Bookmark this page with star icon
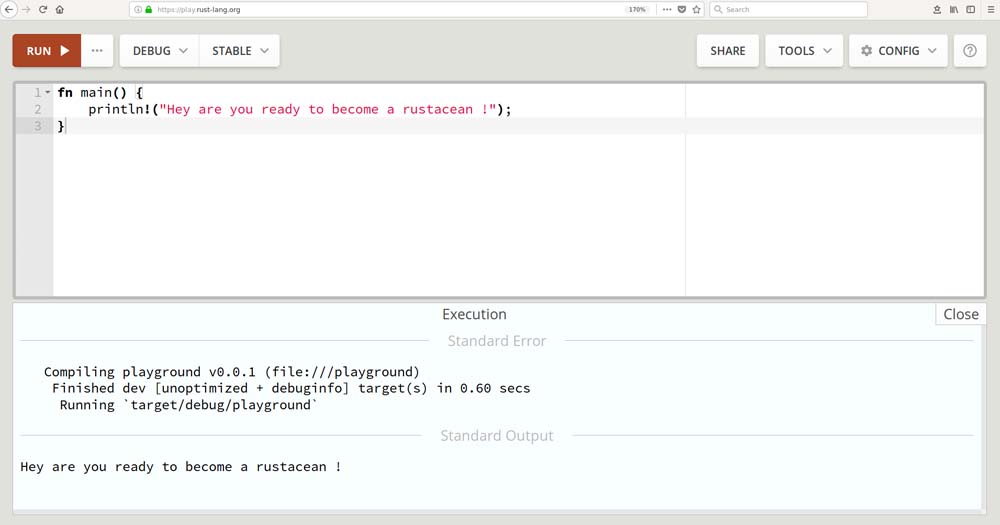 [x=696, y=10]
